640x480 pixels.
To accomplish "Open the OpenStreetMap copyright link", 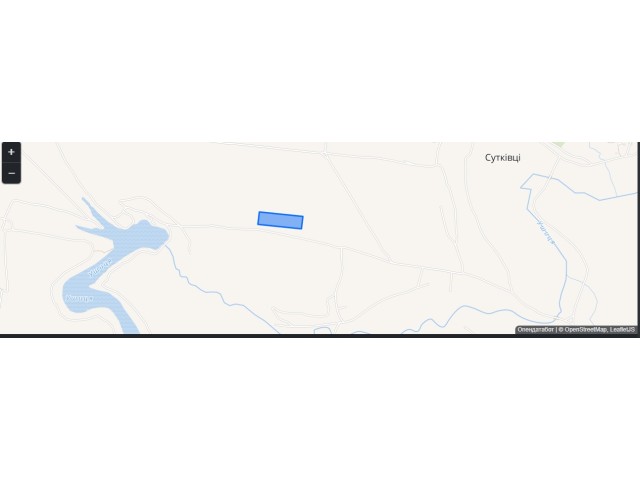I will coord(586,329).
